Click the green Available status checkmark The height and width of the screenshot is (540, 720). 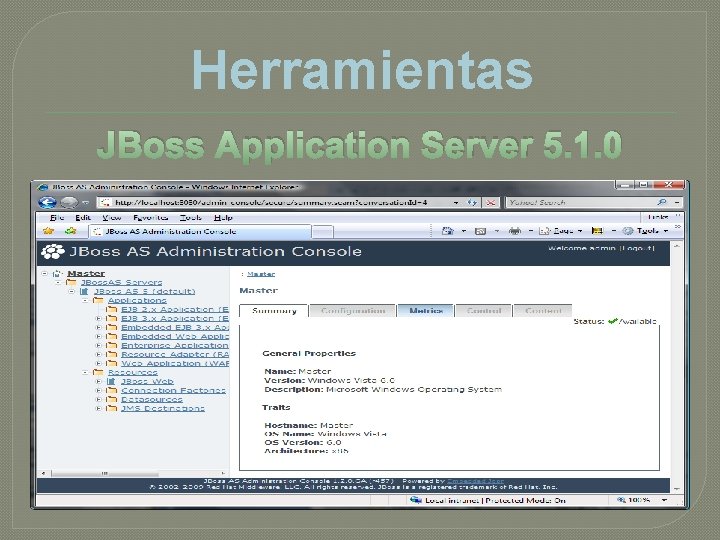click(612, 321)
